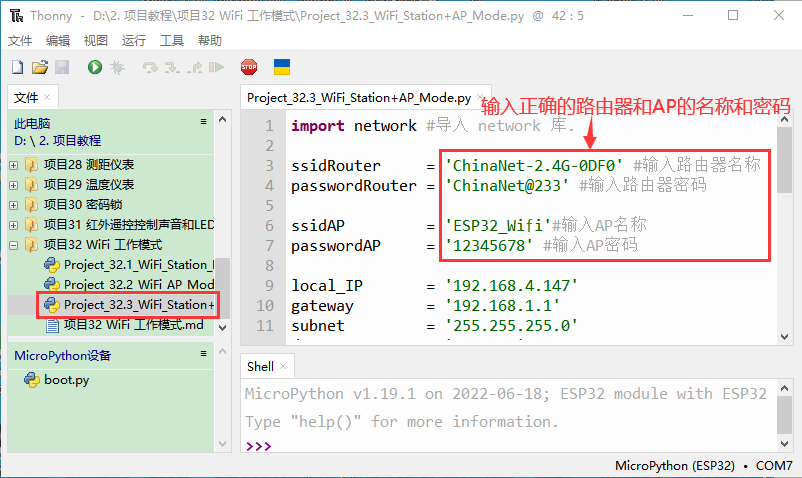Click the Resume execution toolbar icon
The width and height of the screenshot is (802, 478).
click(216, 67)
